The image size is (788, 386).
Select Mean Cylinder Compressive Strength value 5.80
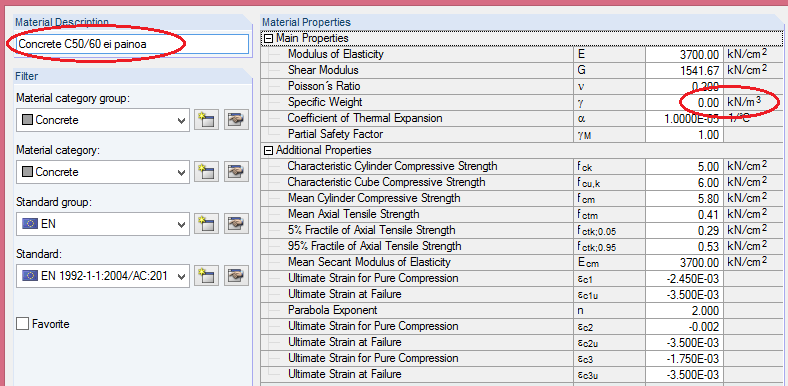point(685,199)
